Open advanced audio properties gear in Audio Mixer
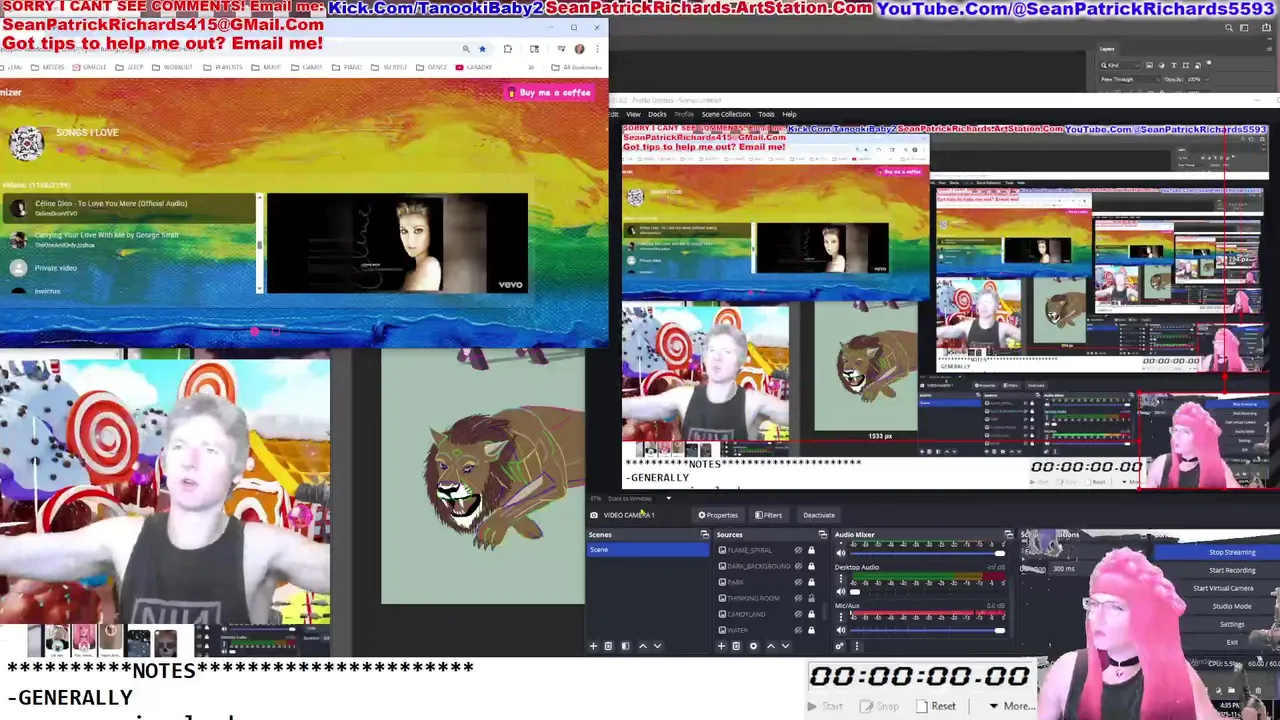Screen dimensions: 1280x720 (x=840, y=646)
